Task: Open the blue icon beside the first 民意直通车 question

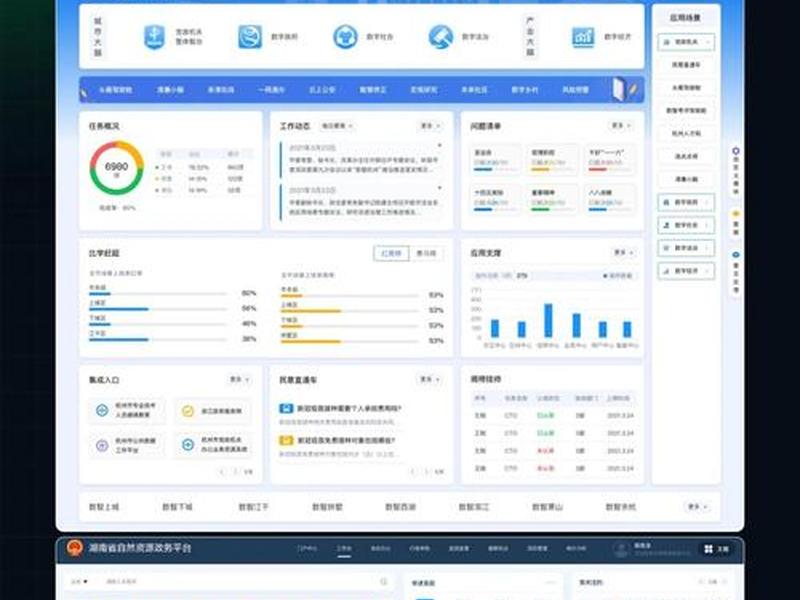Action: point(286,408)
